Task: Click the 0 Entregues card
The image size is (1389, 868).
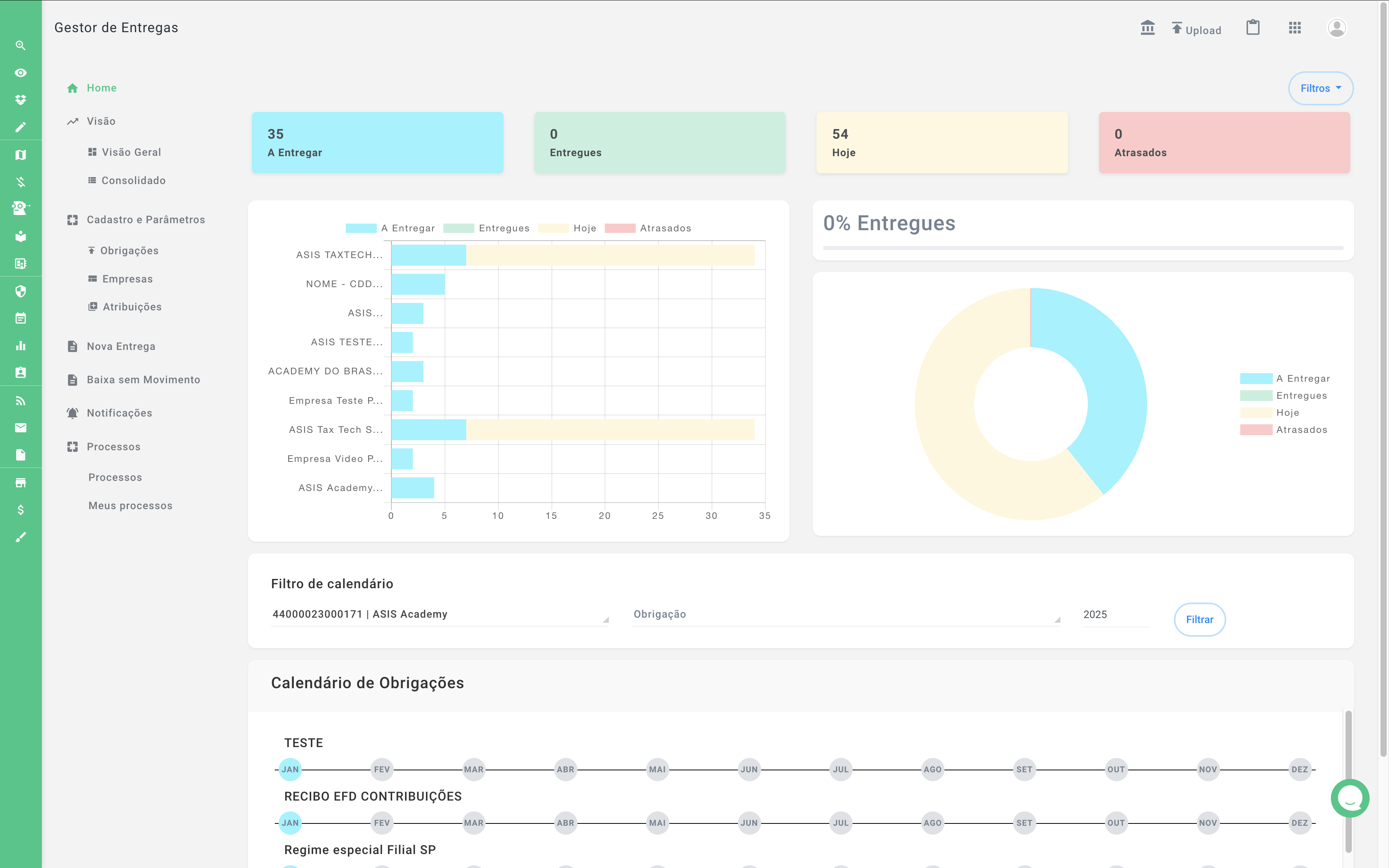Action: click(x=660, y=142)
